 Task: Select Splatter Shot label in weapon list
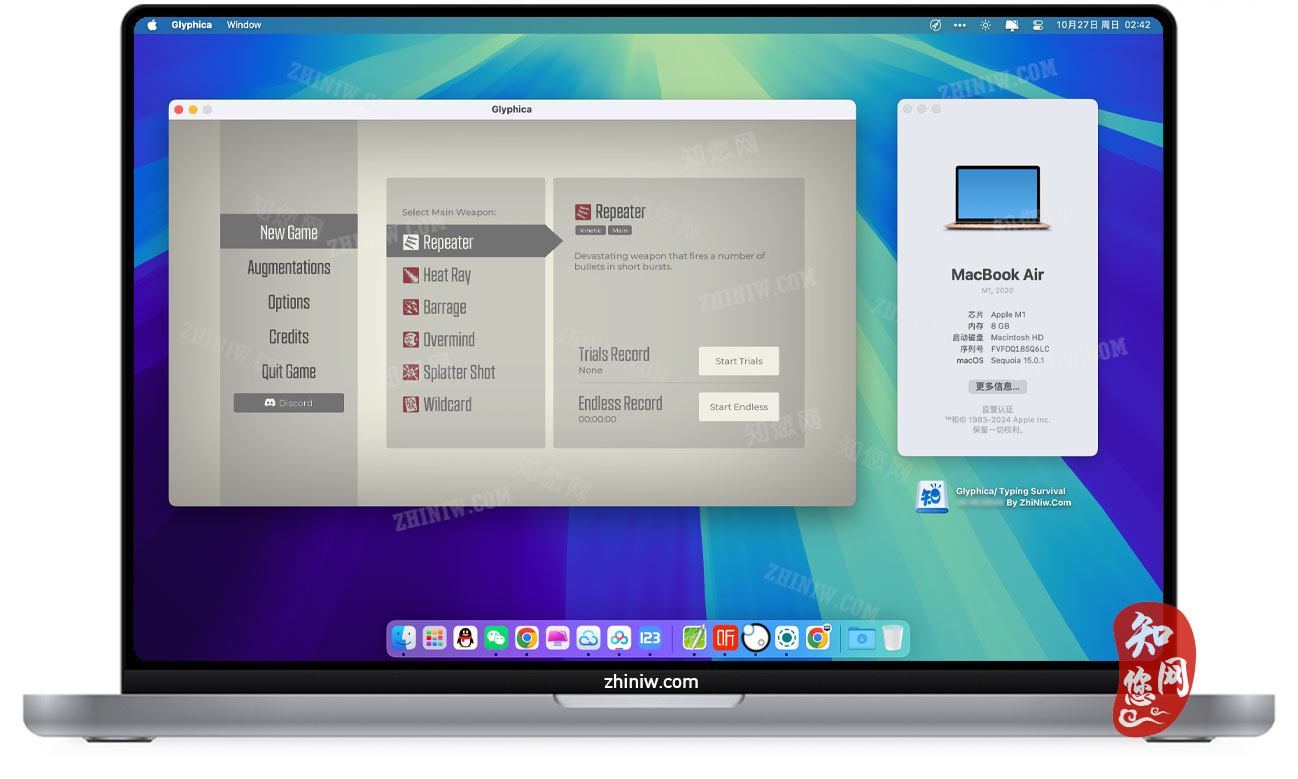459,372
